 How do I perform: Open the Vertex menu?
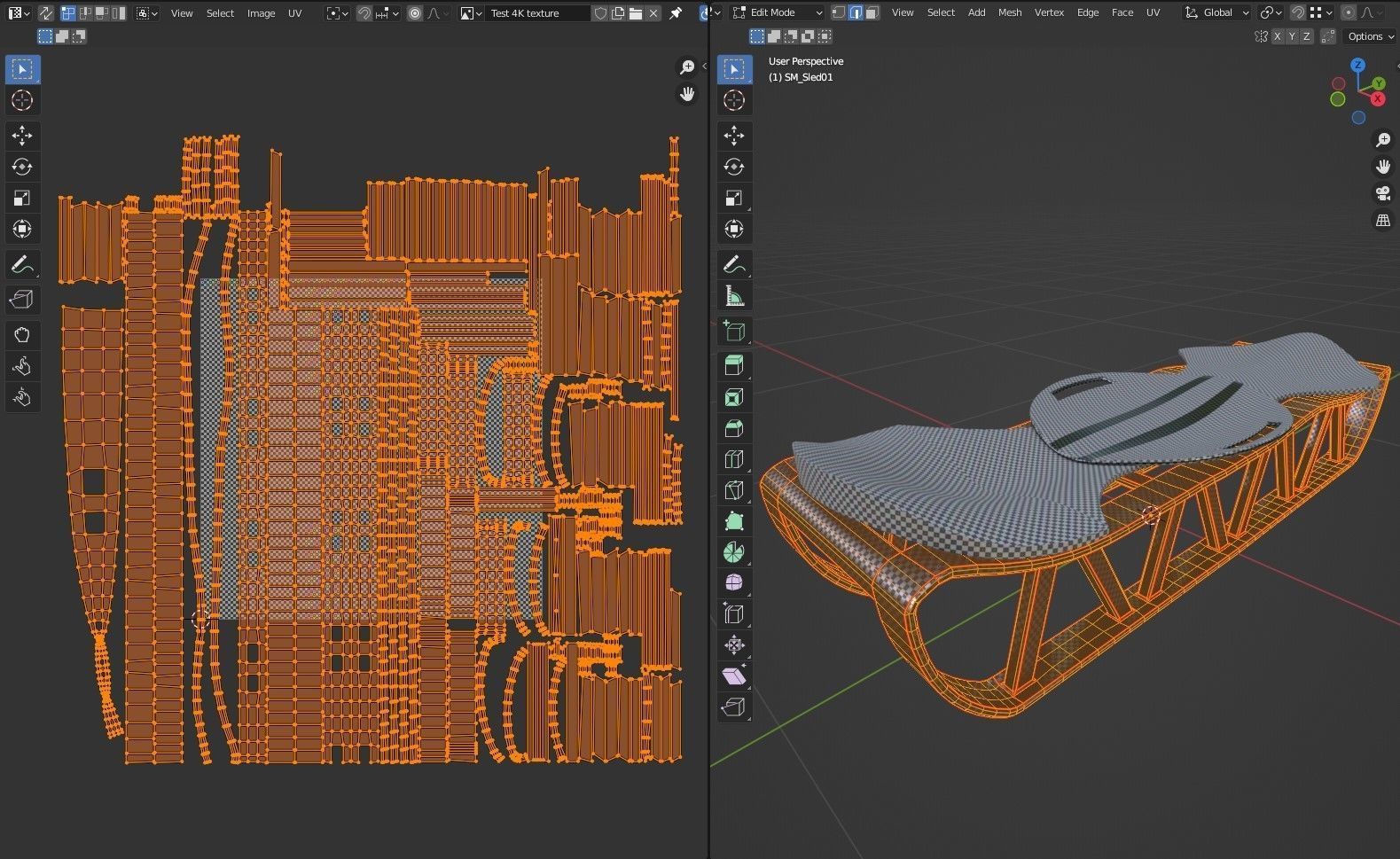click(1049, 12)
